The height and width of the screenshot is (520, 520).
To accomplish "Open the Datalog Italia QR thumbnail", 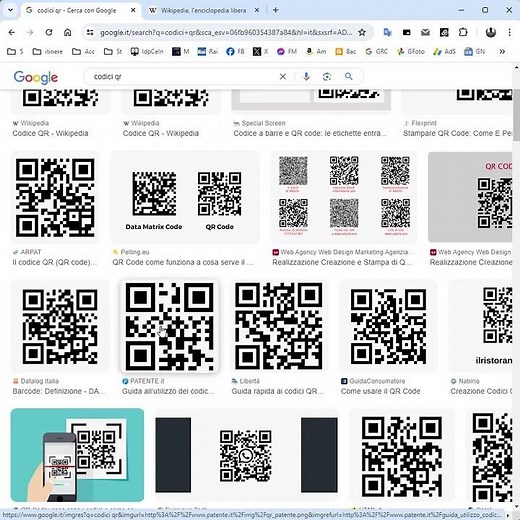I will (x=60, y=326).
